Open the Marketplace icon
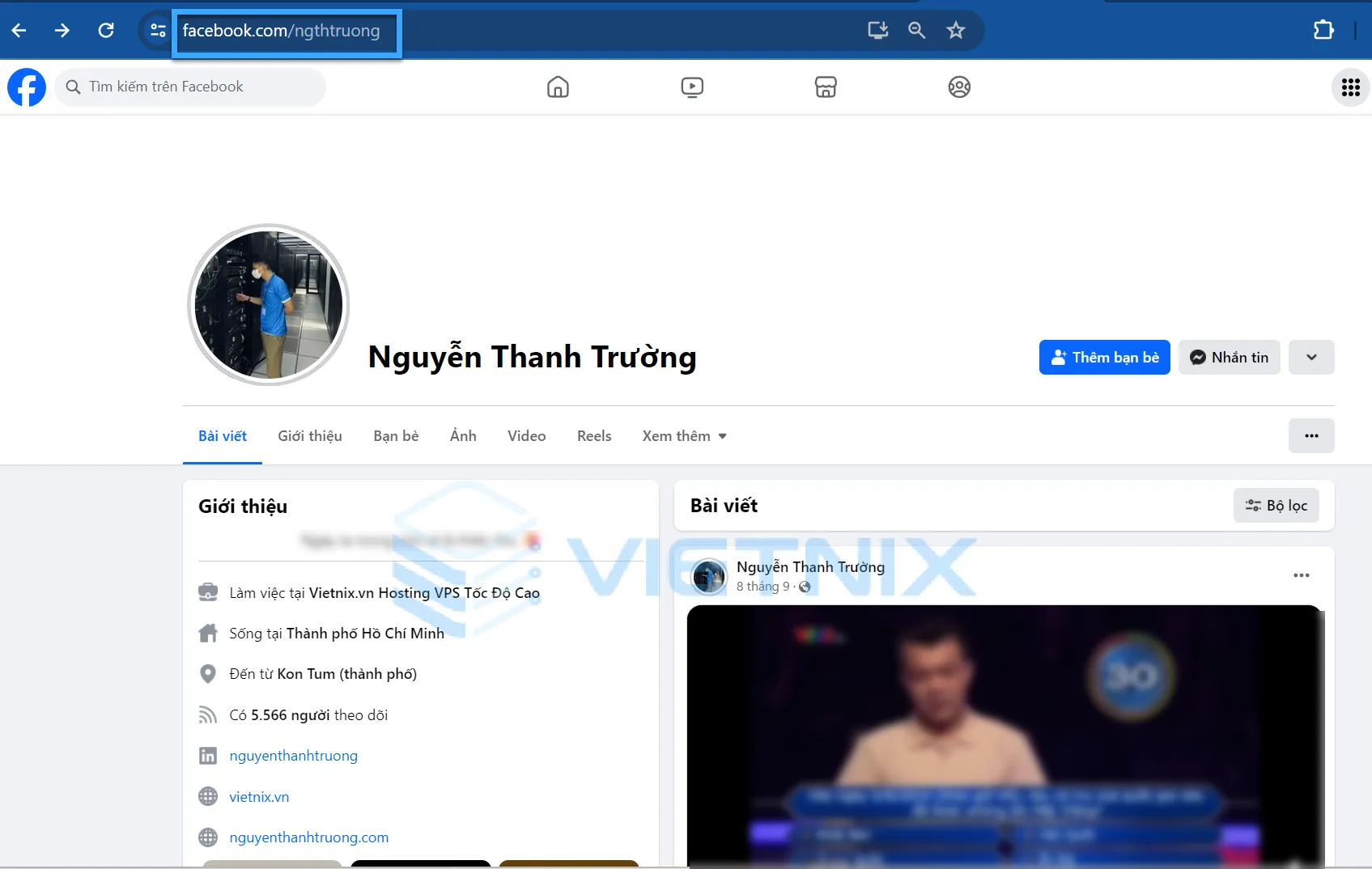The width and height of the screenshot is (1372, 869). (826, 87)
